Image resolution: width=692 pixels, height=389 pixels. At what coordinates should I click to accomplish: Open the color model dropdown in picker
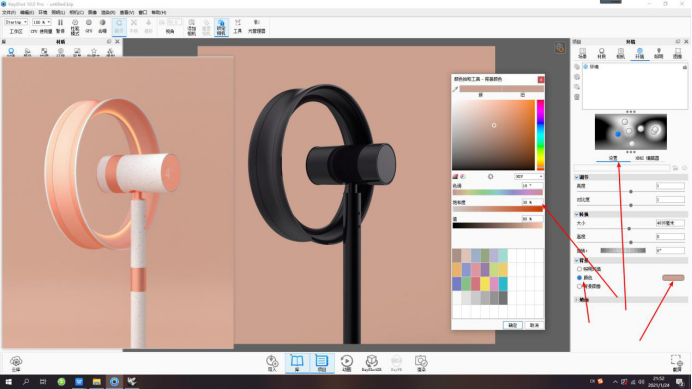[x=529, y=177]
